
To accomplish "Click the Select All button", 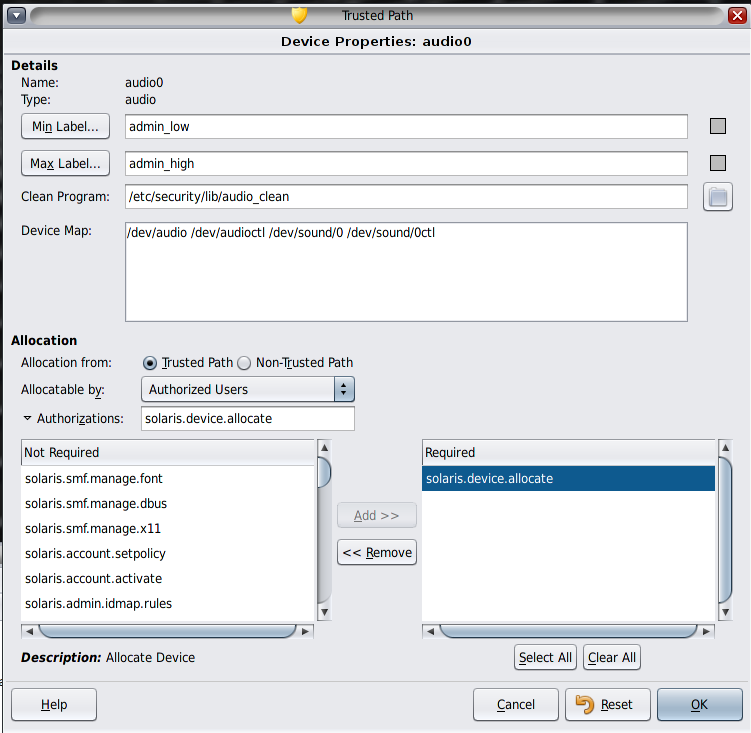I will point(545,657).
